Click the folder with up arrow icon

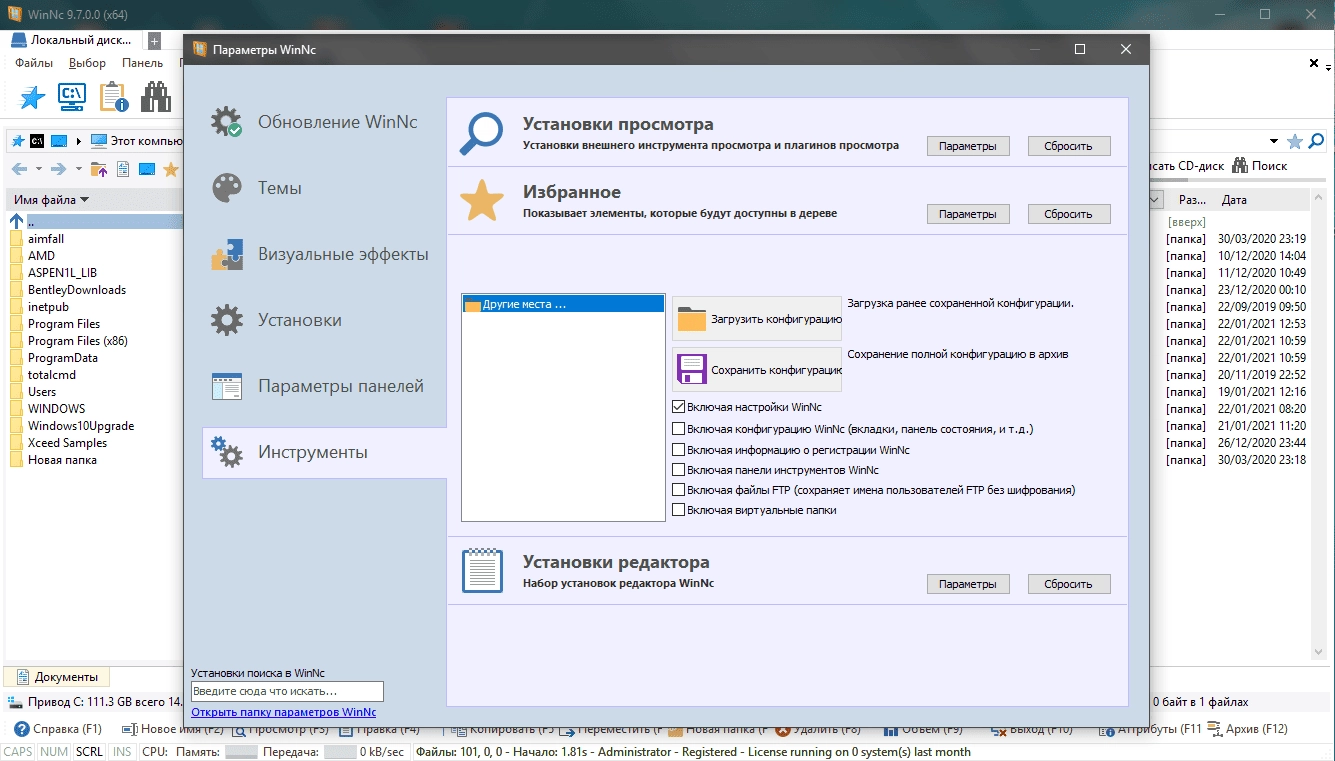(99, 169)
